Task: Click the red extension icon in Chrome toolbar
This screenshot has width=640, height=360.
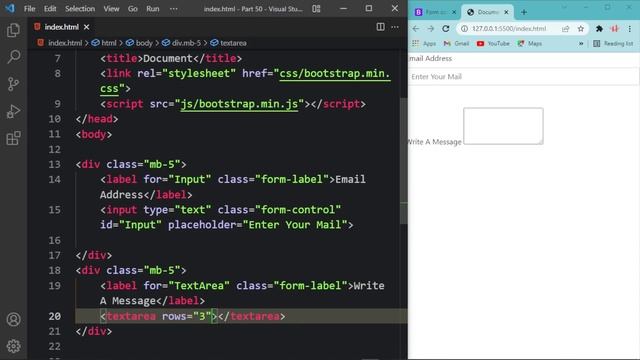Action: pos(614,29)
